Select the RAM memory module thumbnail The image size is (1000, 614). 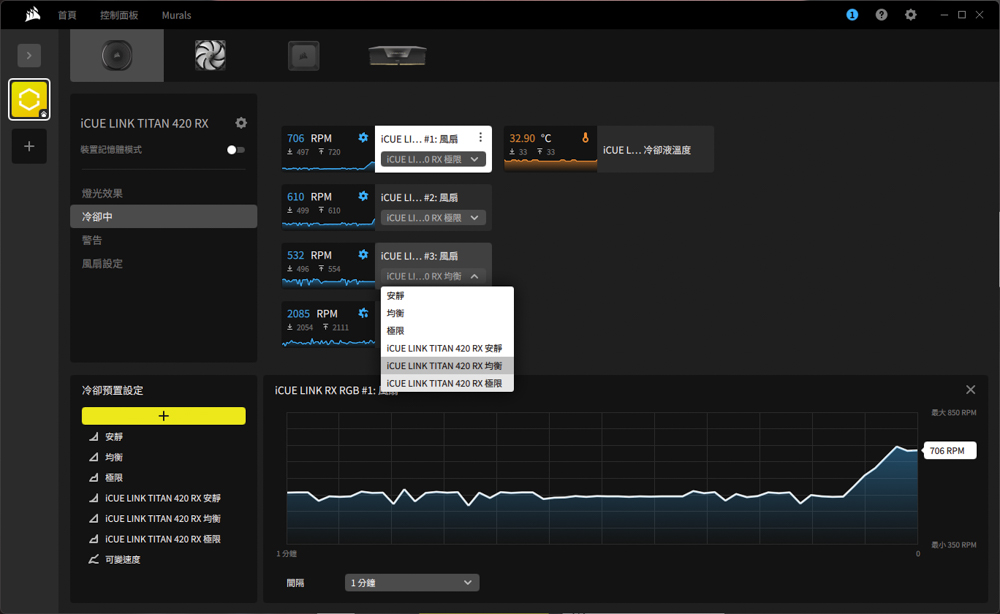tap(397, 55)
